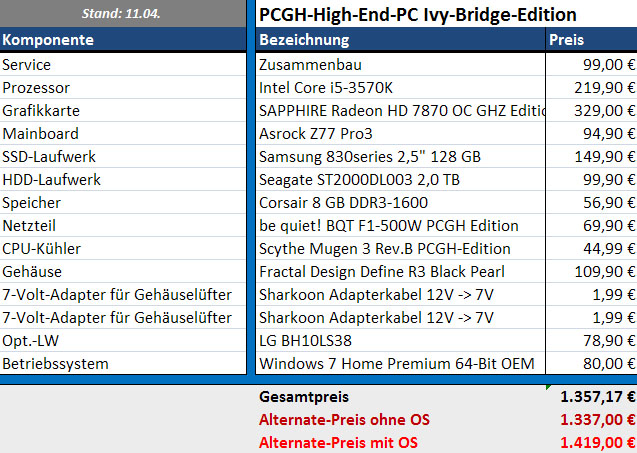Click the 'Speicher' component cell
This screenshot has width=637, height=453.
click(x=123, y=202)
